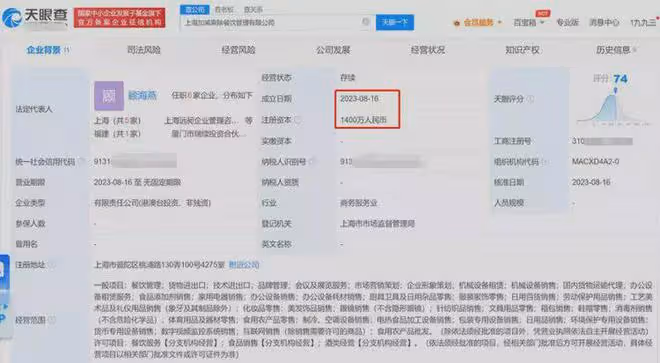
Task: Select the 登记机关 value 上海市市场监督管理局
Action: (378, 224)
